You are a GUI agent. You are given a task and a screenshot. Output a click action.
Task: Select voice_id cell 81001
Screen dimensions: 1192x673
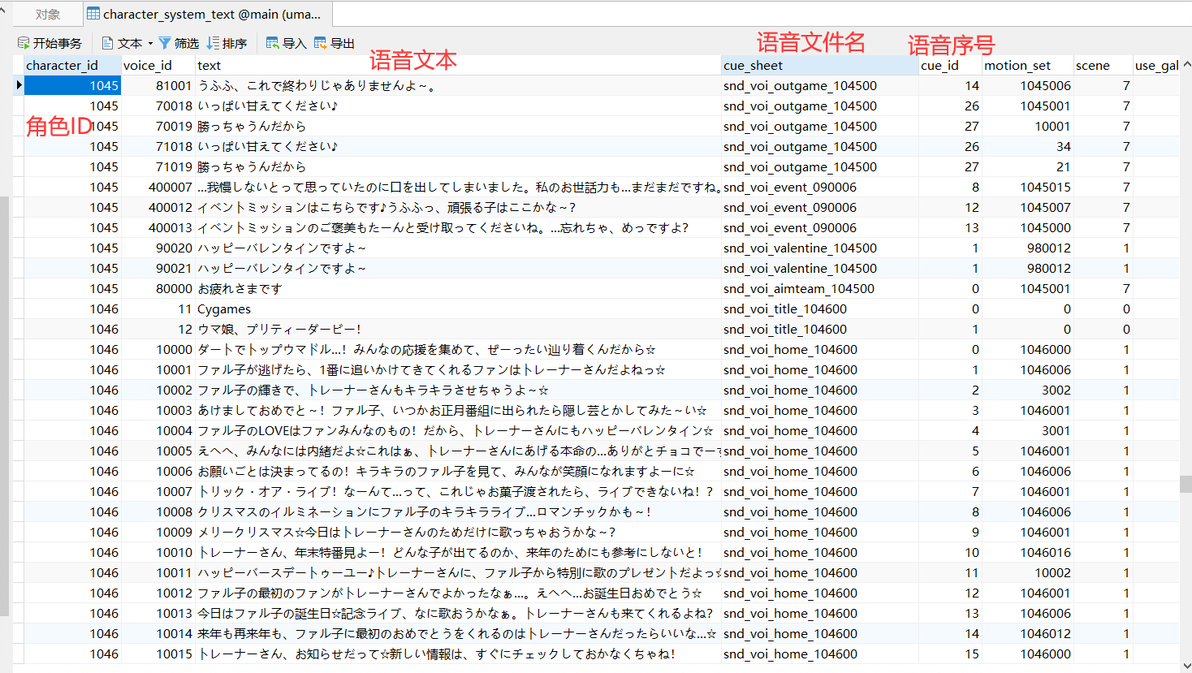158,86
